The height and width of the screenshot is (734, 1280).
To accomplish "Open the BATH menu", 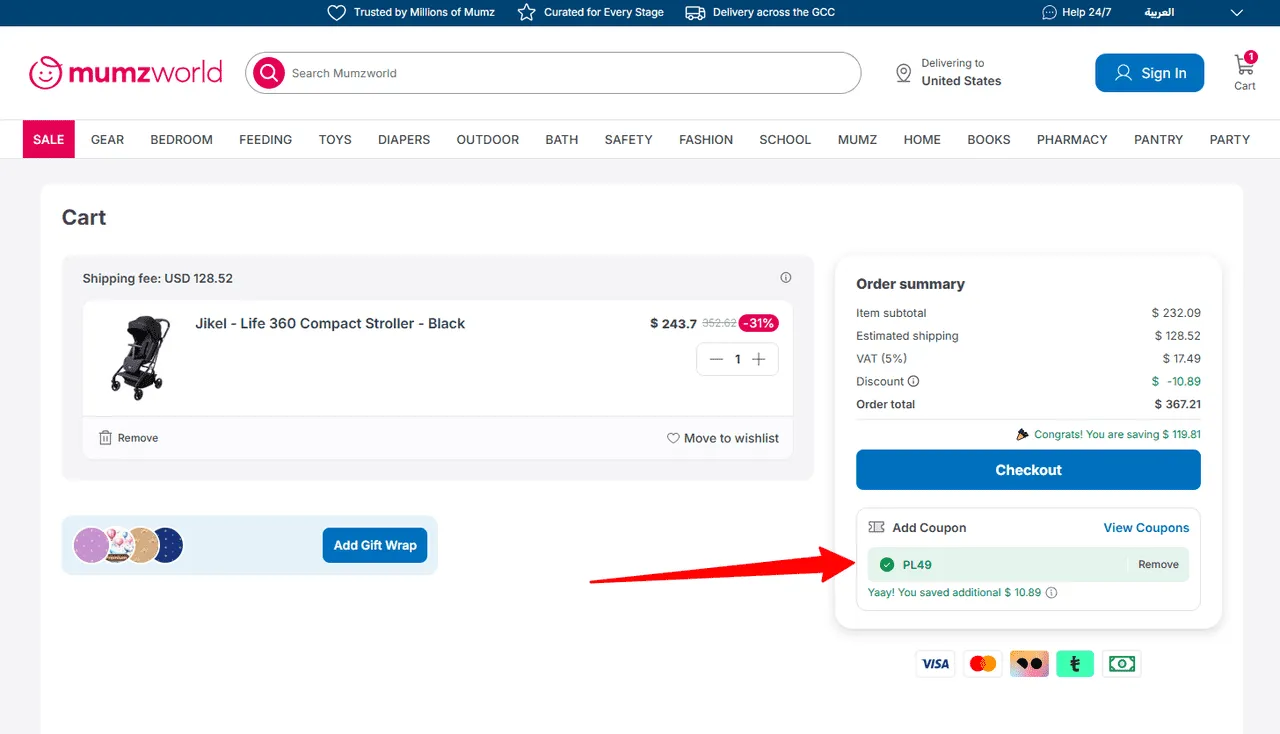I will [x=562, y=139].
